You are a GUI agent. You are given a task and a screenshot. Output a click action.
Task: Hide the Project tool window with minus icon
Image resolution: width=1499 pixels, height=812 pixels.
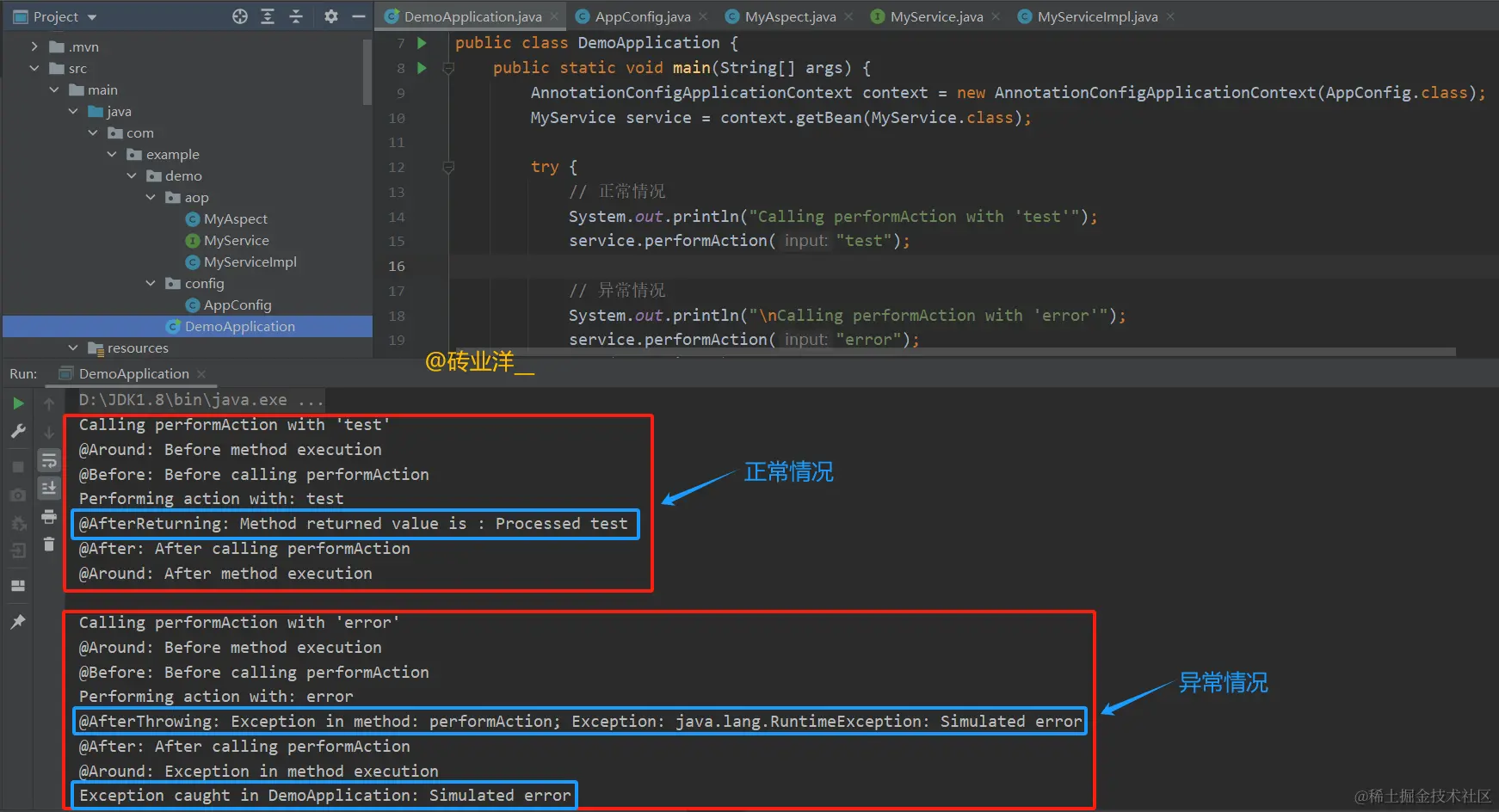359,16
